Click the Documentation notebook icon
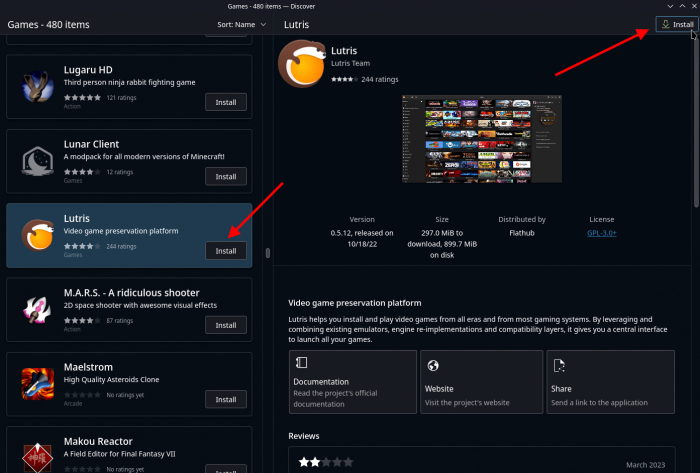The height and width of the screenshot is (473, 700). [301, 362]
